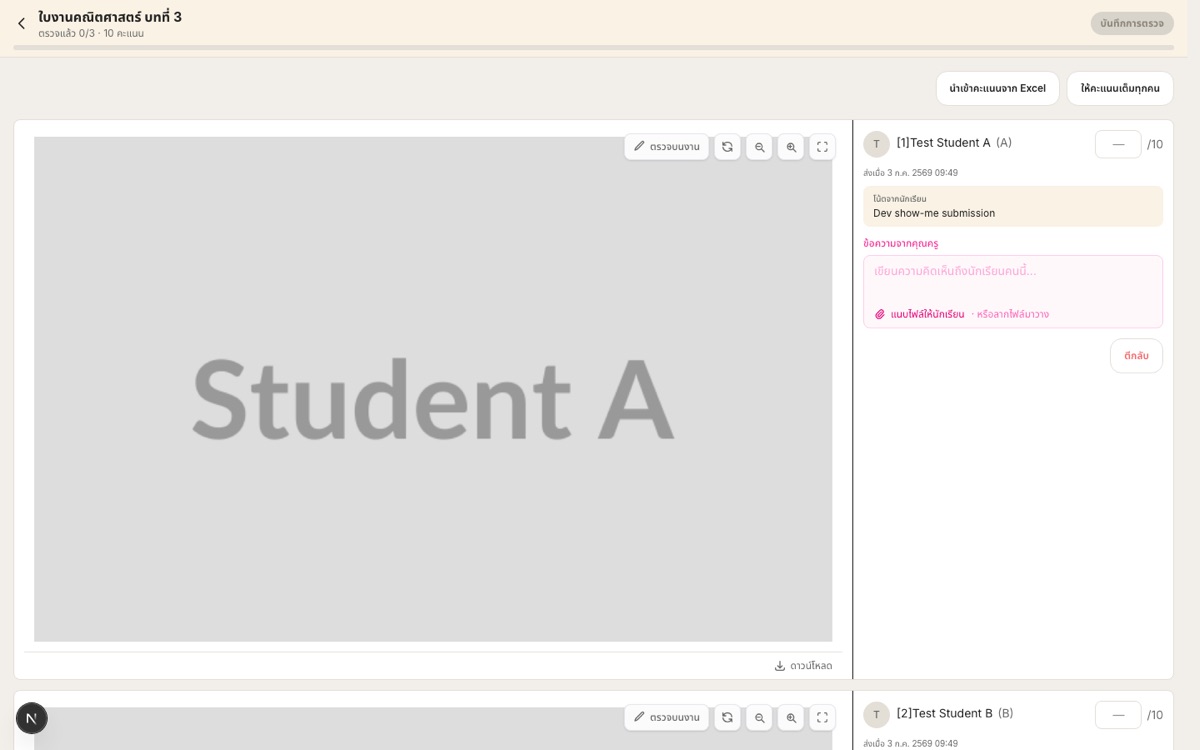This screenshot has height=750, width=1200.
Task: Click the บันทึกการตรวจ save button
Action: pos(1132,23)
